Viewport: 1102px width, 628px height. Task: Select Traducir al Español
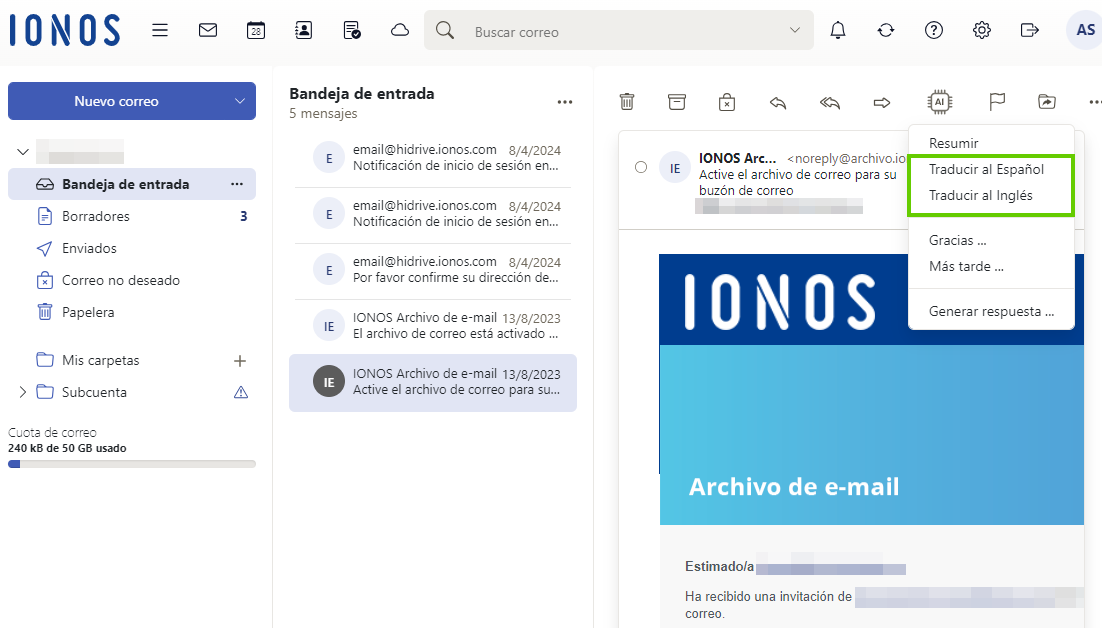(986, 169)
